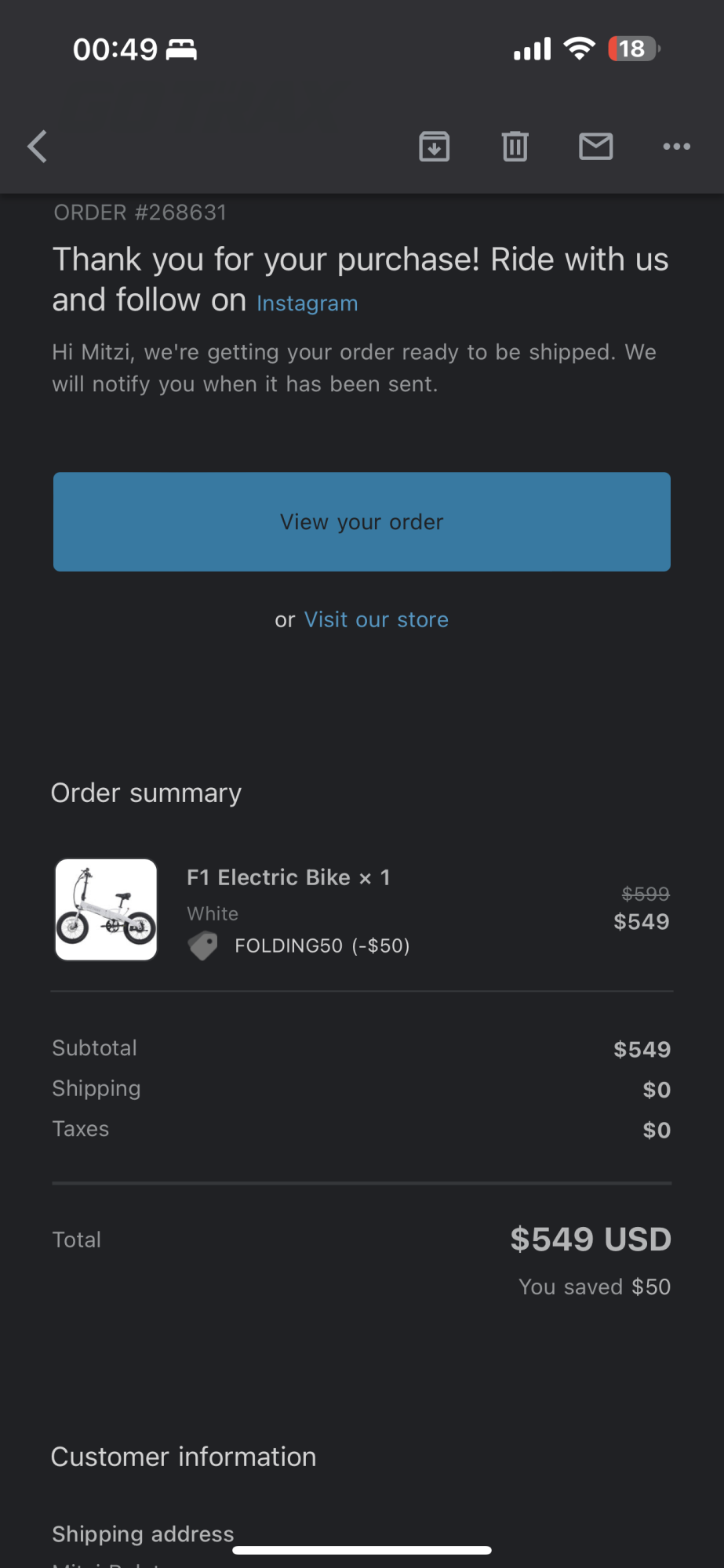Tap the sleep focus bed icon
This screenshot has width=724, height=1568.
[x=181, y=49]
